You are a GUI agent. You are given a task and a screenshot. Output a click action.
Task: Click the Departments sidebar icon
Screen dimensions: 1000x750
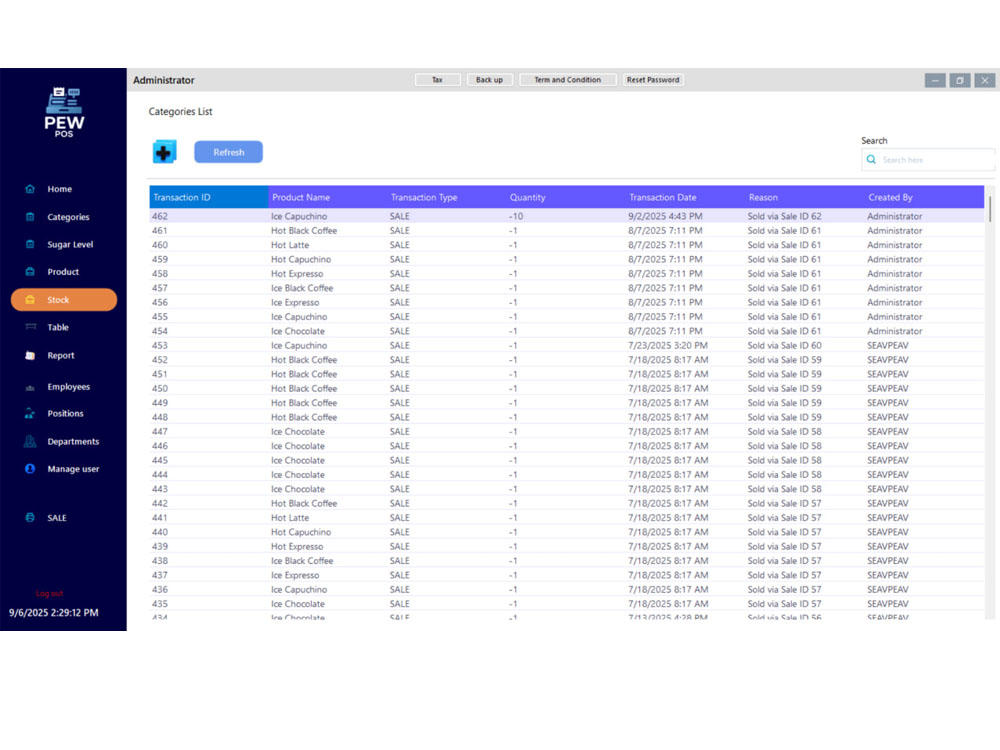[x=30, y=441]
